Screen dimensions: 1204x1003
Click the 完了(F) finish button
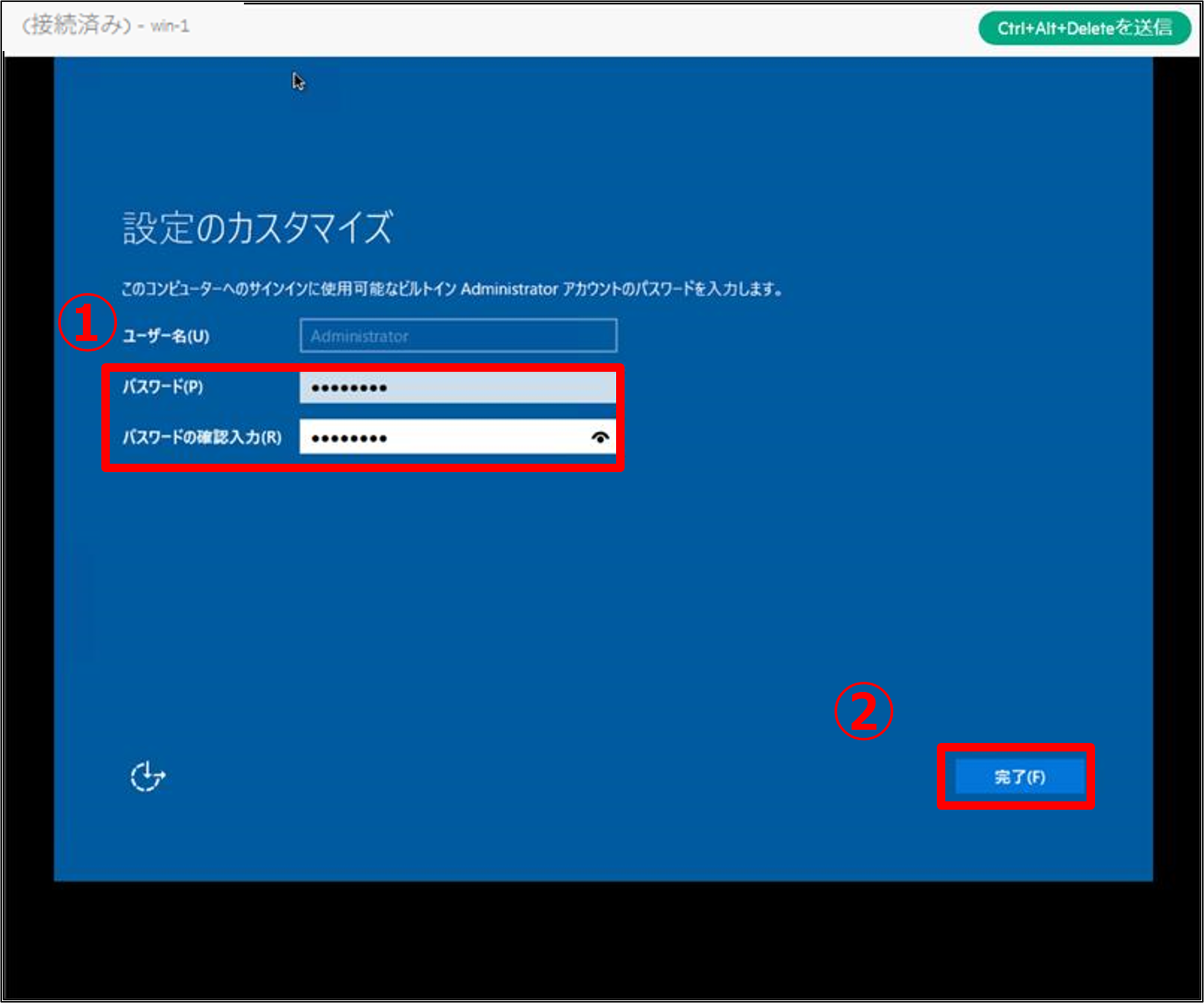pos(1019,777)
